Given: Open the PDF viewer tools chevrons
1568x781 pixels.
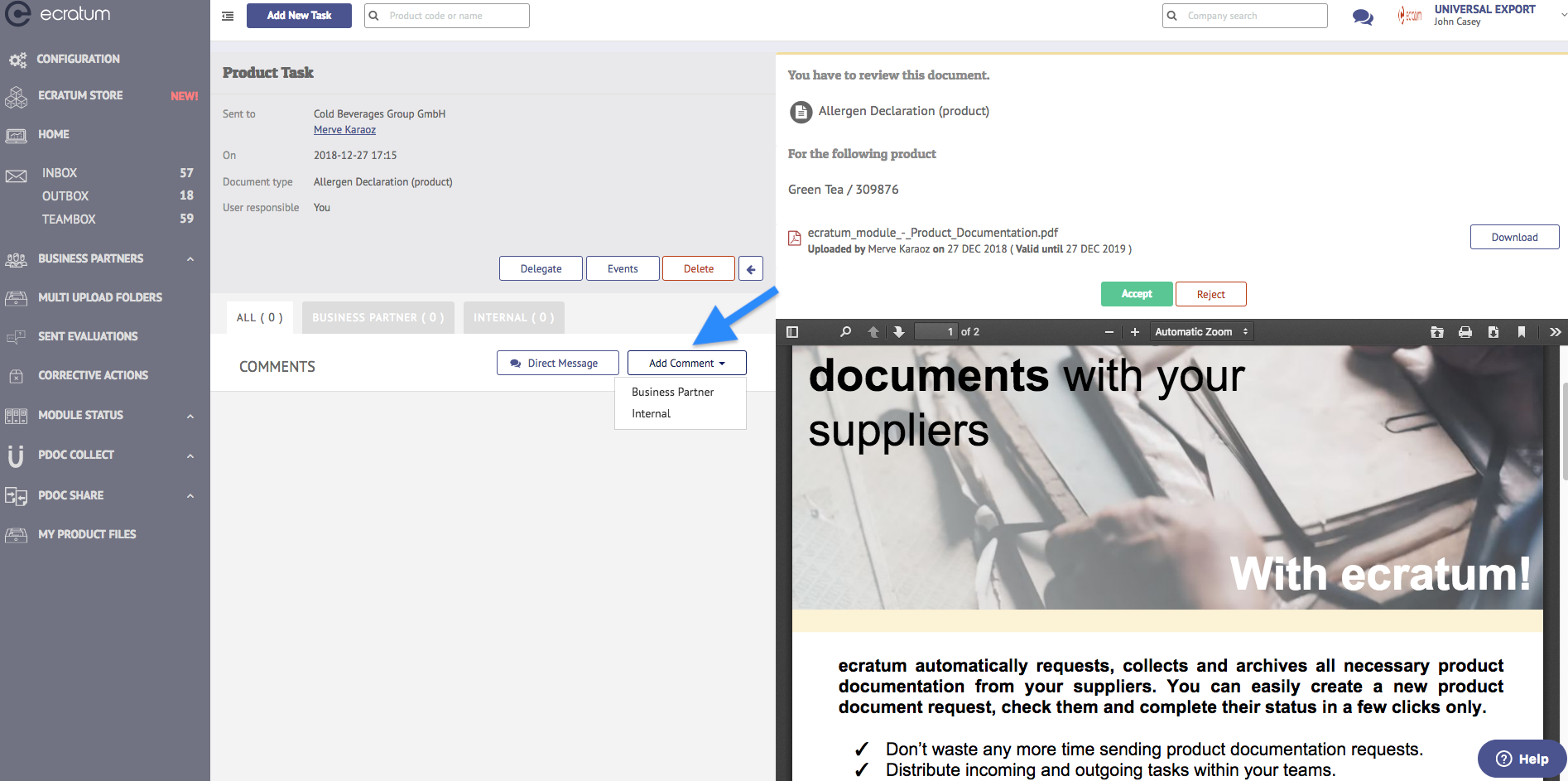Looking at the screenshot, I should pyautogui.click(x=1556, y=332).
